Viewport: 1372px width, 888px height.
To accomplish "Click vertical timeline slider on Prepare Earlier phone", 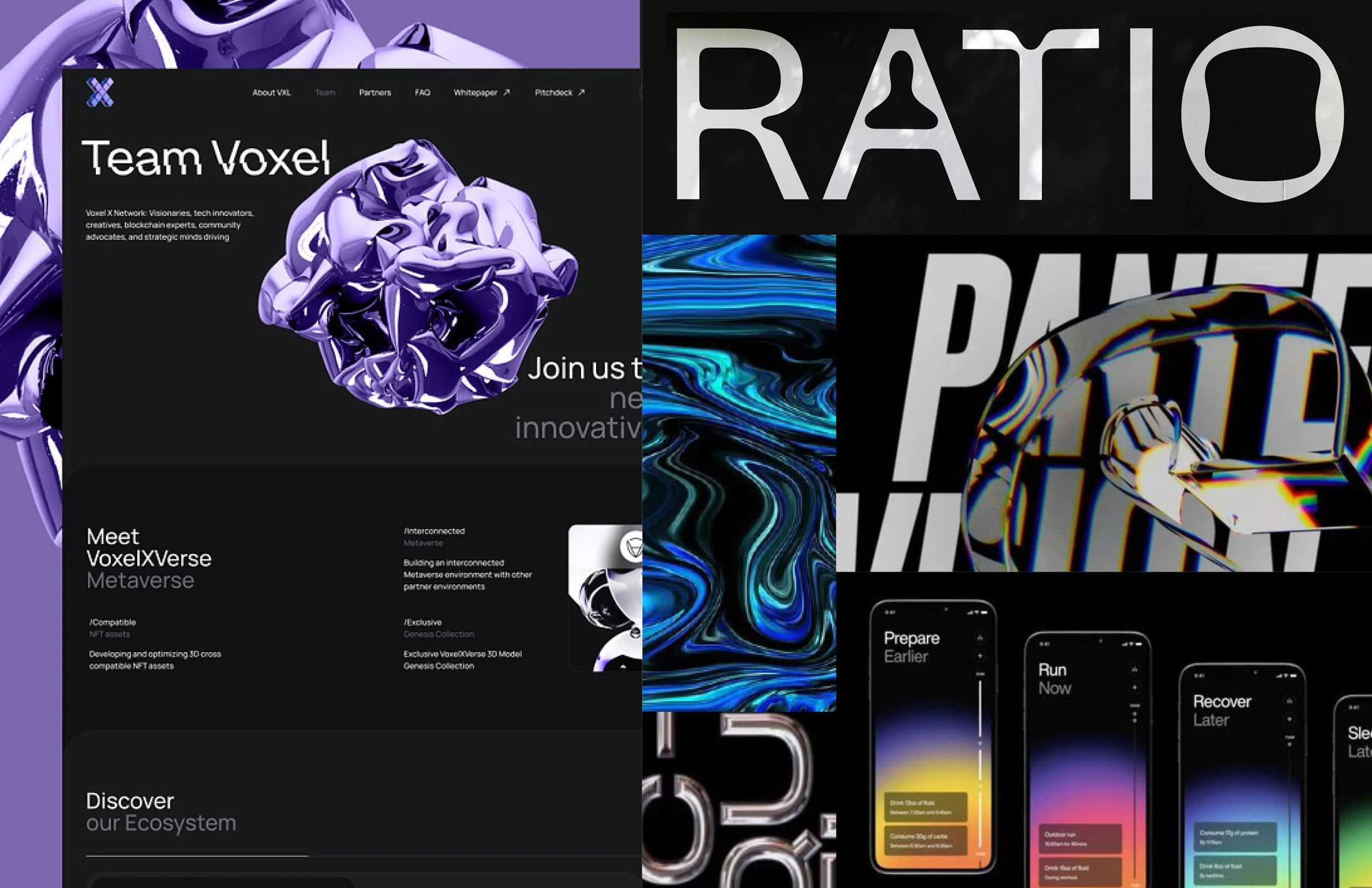I will tap(980, 744).
